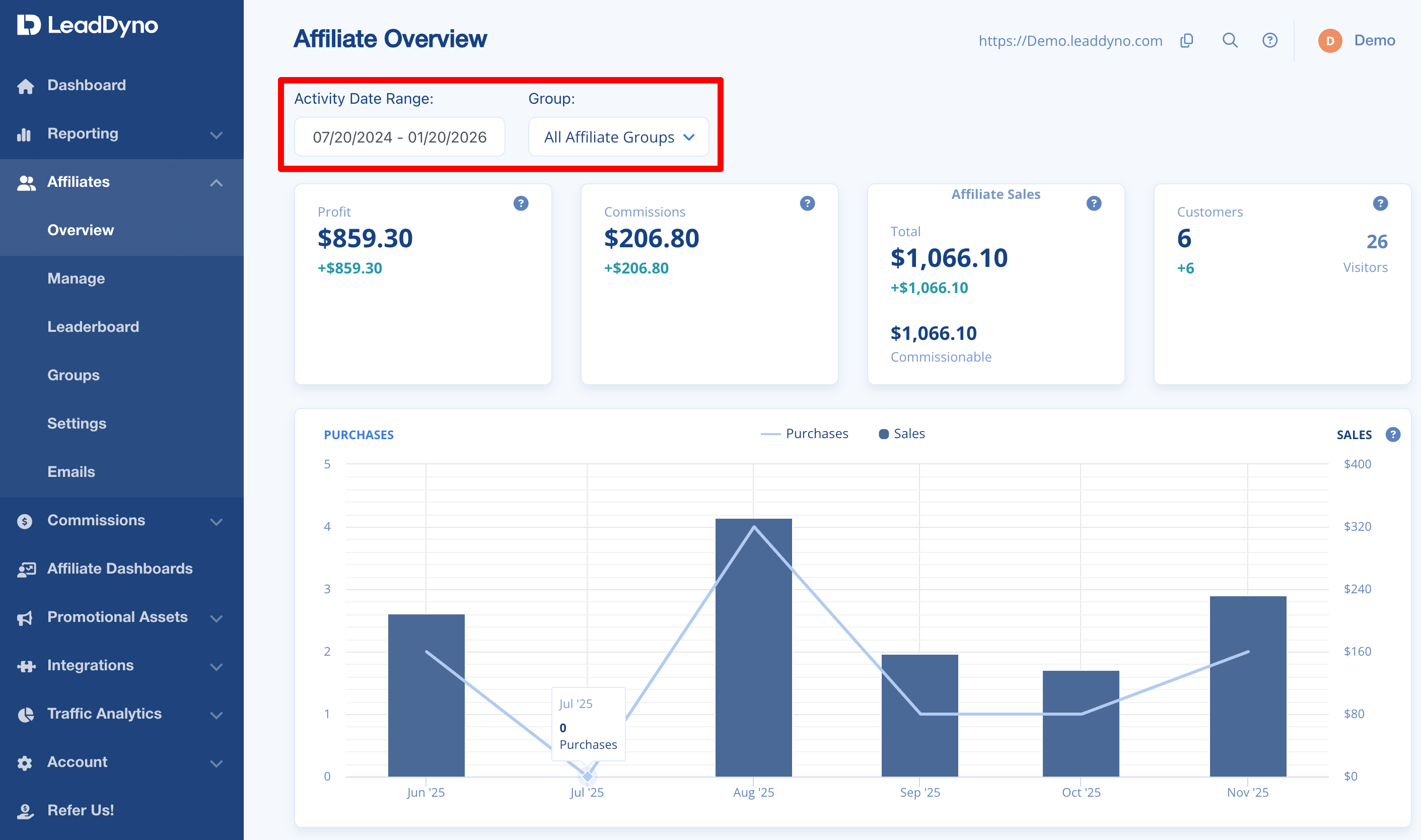The image size is (1421, 840).
Task: Click the Nov '25 sales bar
Action: click(1248, 686)
